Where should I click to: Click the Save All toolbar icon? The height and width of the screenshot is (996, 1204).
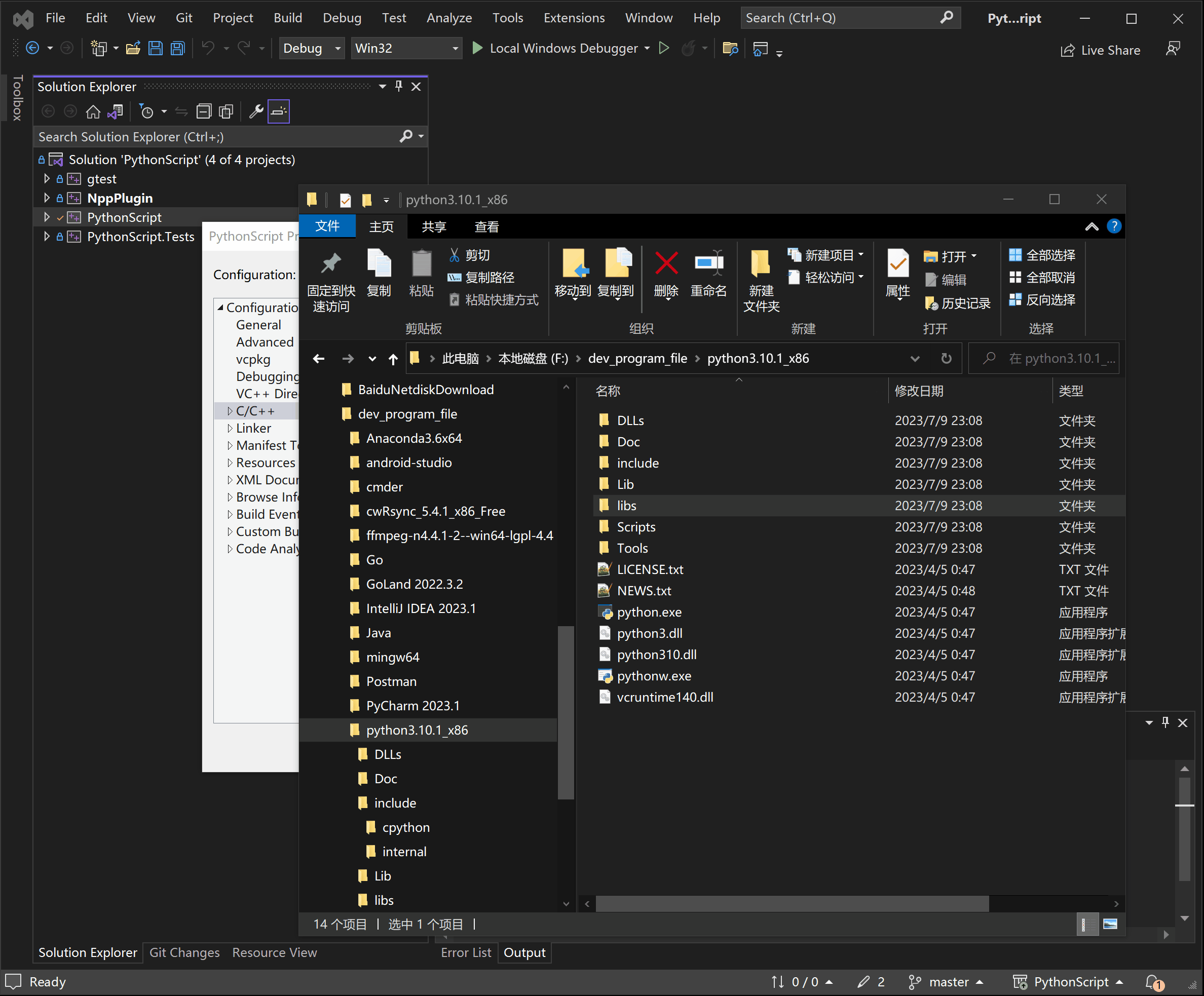point(178,48)
